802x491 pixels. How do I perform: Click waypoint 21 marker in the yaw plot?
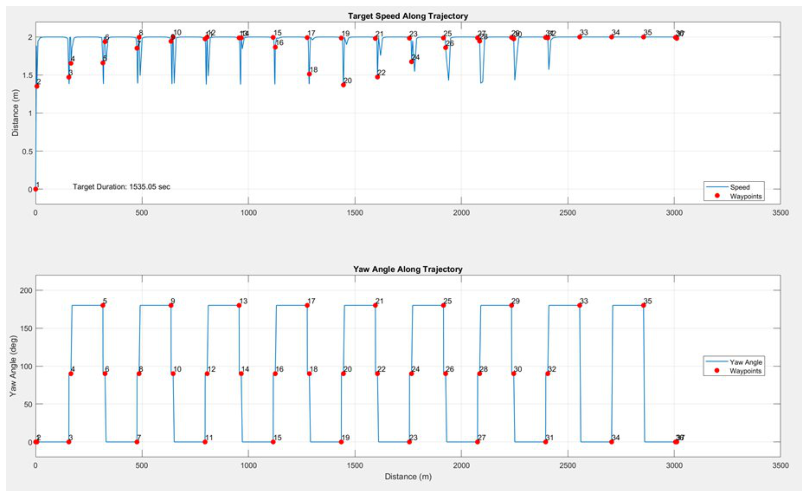[x=375, y=305]
